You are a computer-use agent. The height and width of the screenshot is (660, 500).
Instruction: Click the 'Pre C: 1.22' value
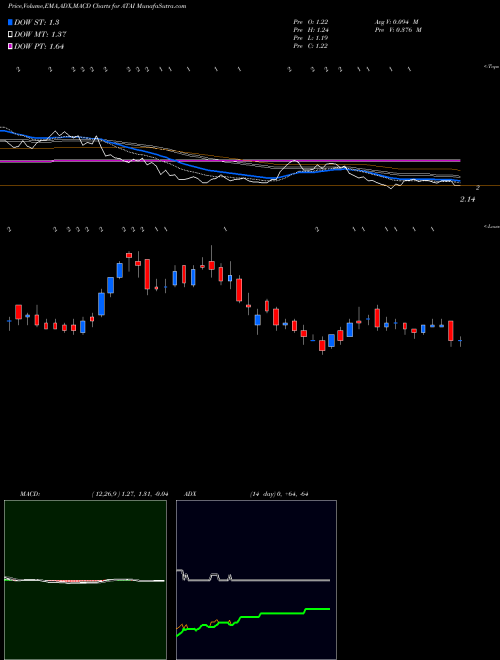tap(311, 46)
